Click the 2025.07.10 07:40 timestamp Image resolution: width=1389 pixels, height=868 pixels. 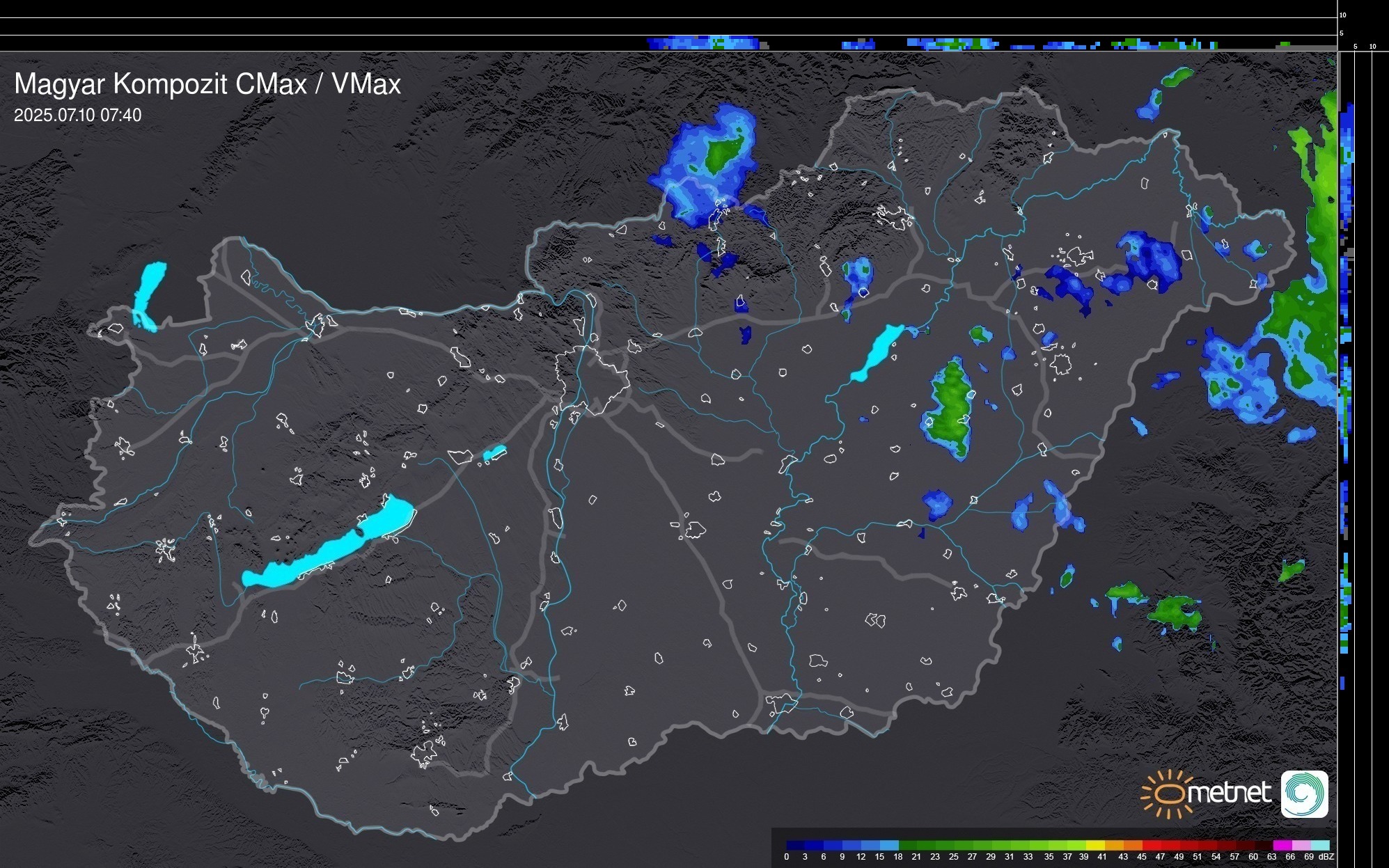click(x=77, y=116)
